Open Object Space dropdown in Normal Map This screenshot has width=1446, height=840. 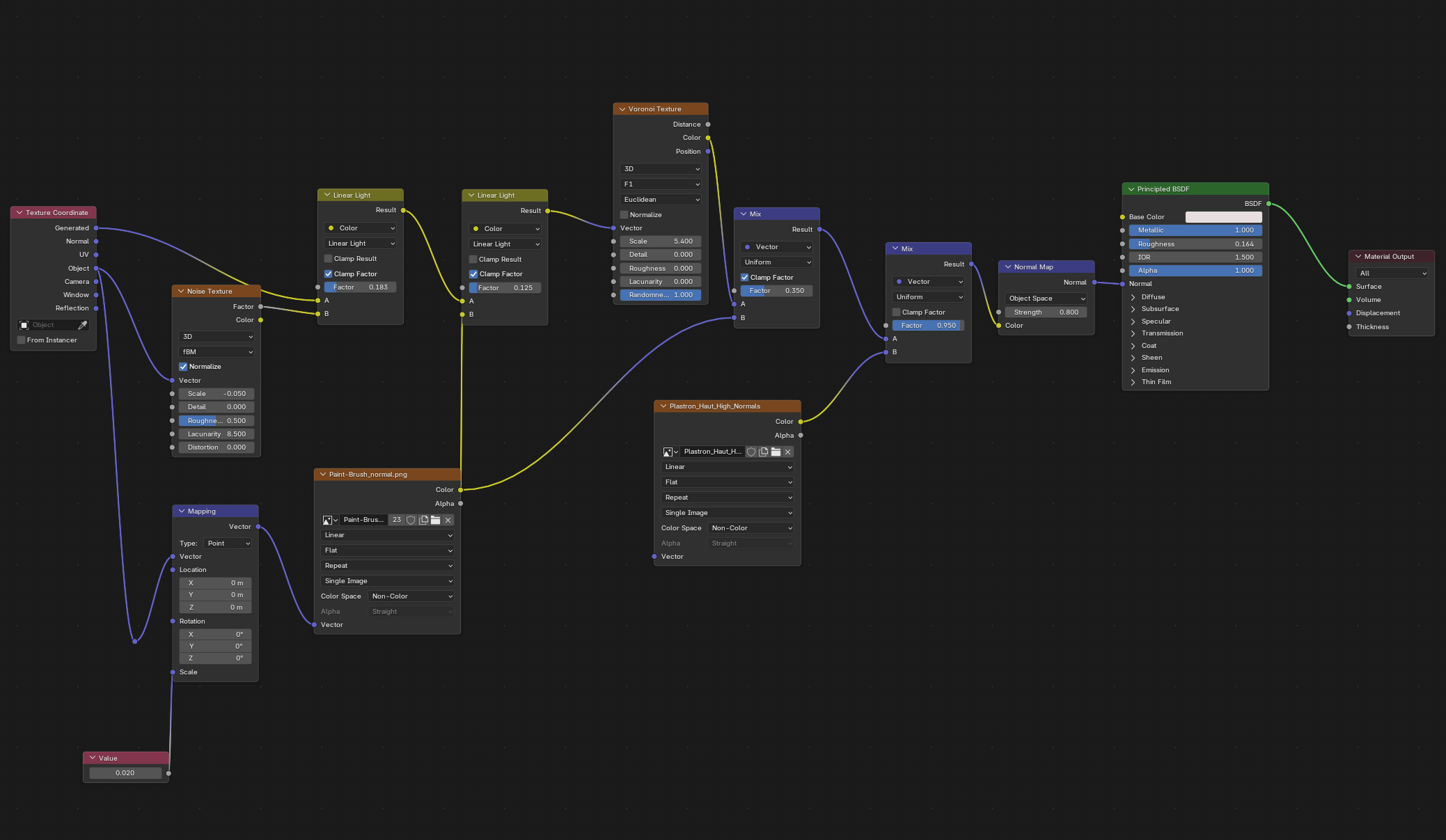pos(1046,299)
